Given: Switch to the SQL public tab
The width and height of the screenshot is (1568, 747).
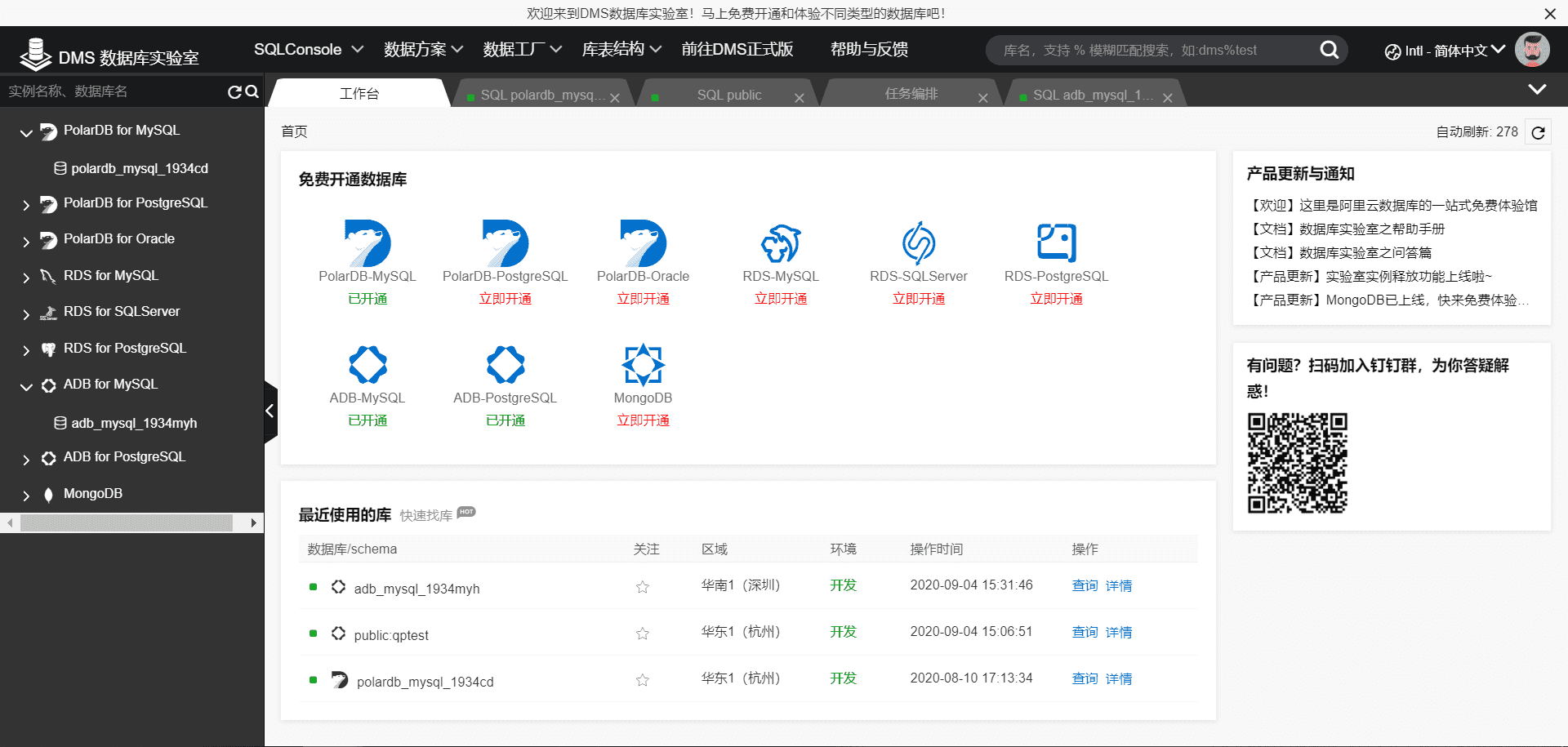Looking at the screenshot, I should pyautogui.click(x=728, y=95).
